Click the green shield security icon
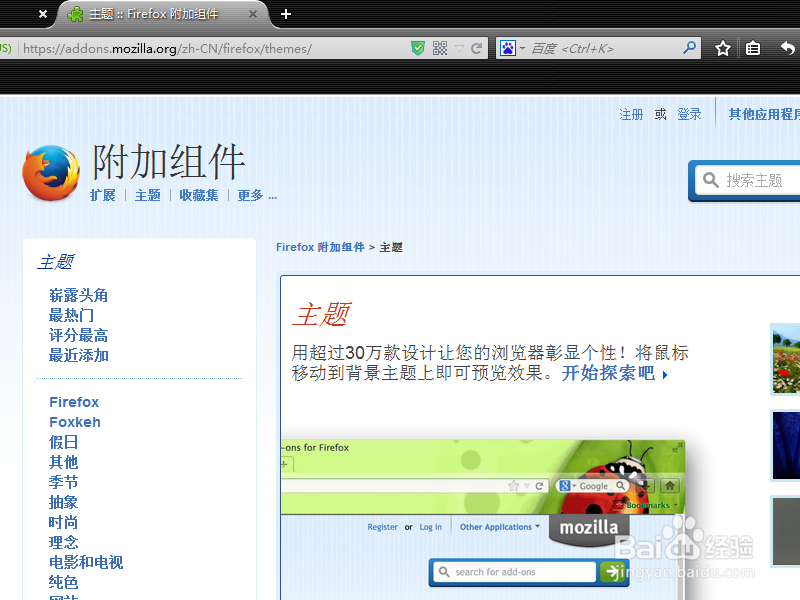This screenshot has width=800, height=600. pyautogui.click(x=418, y=48)
